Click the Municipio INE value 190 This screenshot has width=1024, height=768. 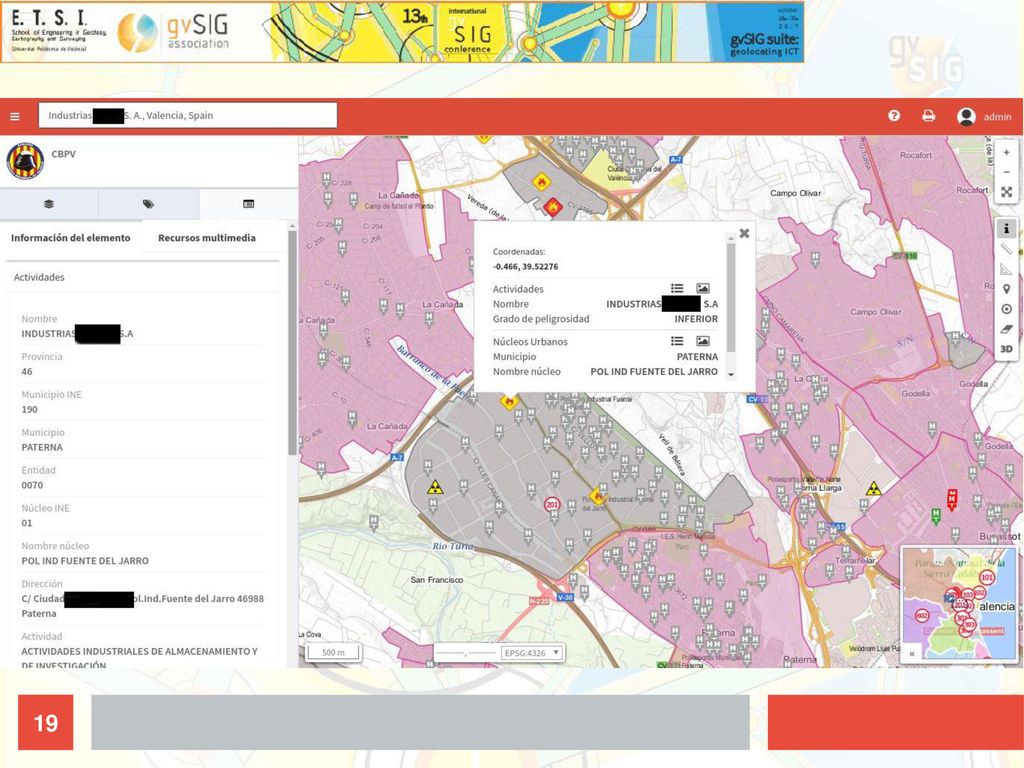point(29,409)
